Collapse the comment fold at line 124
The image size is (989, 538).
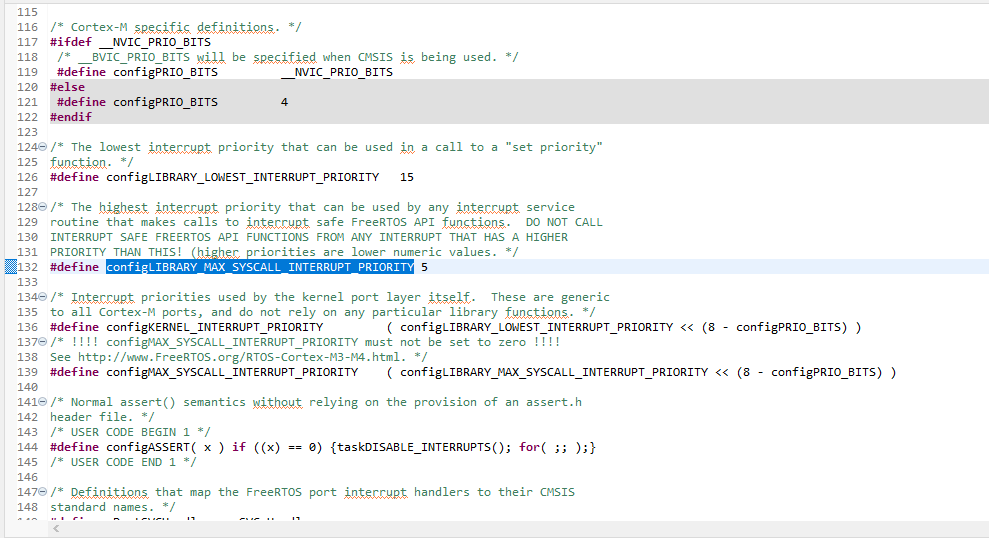42,147
